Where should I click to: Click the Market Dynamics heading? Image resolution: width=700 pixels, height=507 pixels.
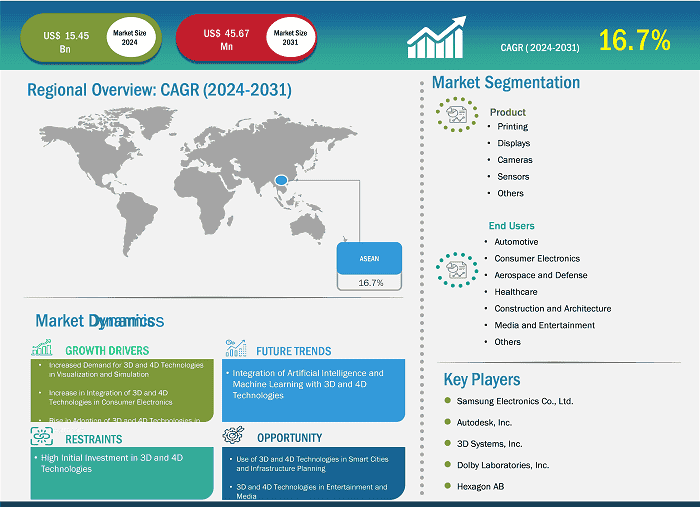click(100, 321)
